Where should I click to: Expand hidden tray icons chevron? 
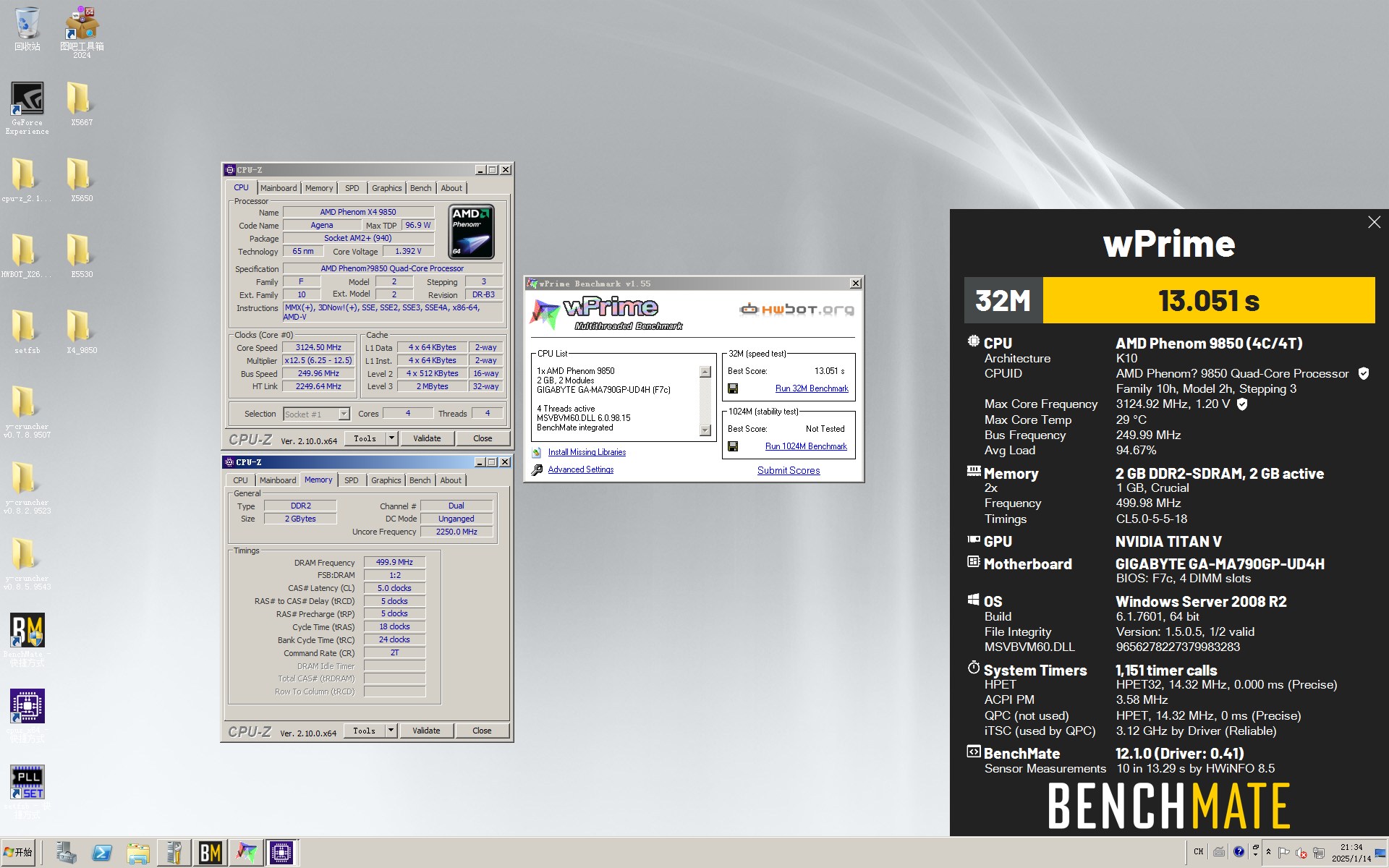(x=1268, y=852)
